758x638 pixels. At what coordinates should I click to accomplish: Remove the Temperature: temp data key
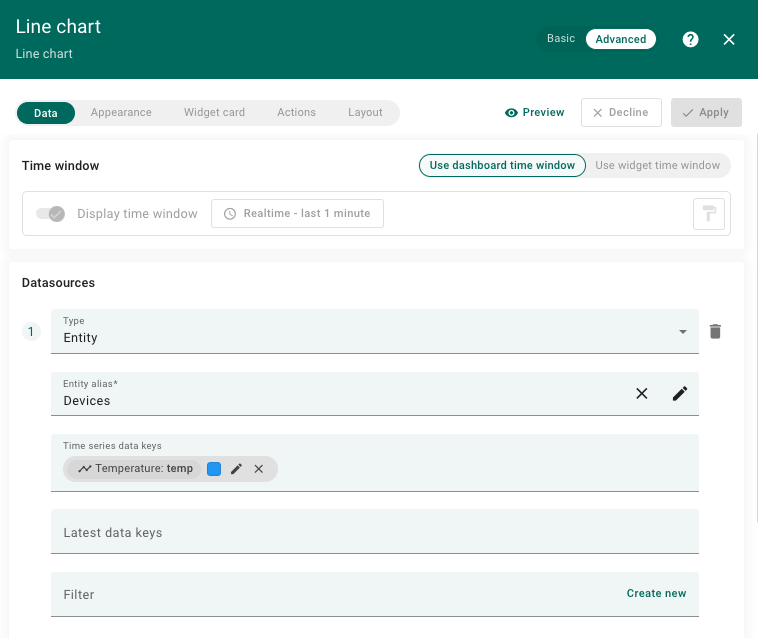259,469
